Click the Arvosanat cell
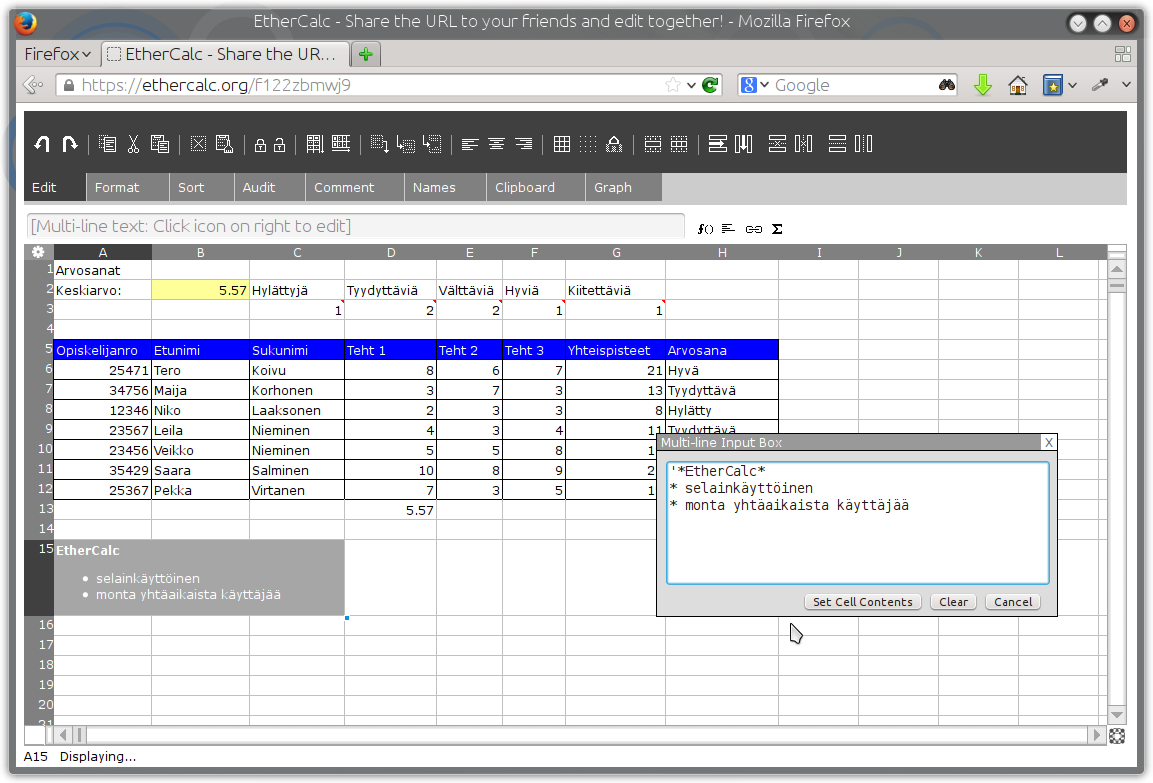Viewport: 1153px width, 783px height. [x=103, y=270]
